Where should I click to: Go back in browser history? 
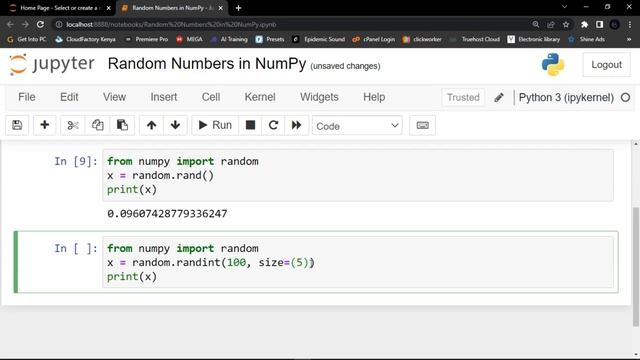point(10,24)
